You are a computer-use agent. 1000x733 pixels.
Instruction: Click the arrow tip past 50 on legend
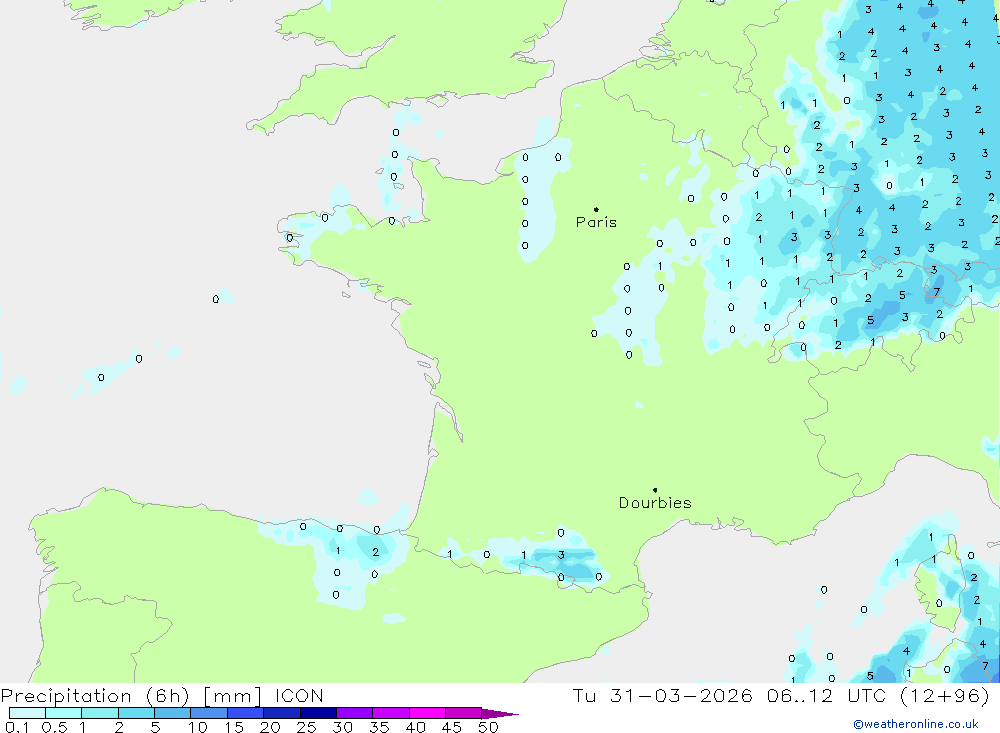[x=501, y=714]
